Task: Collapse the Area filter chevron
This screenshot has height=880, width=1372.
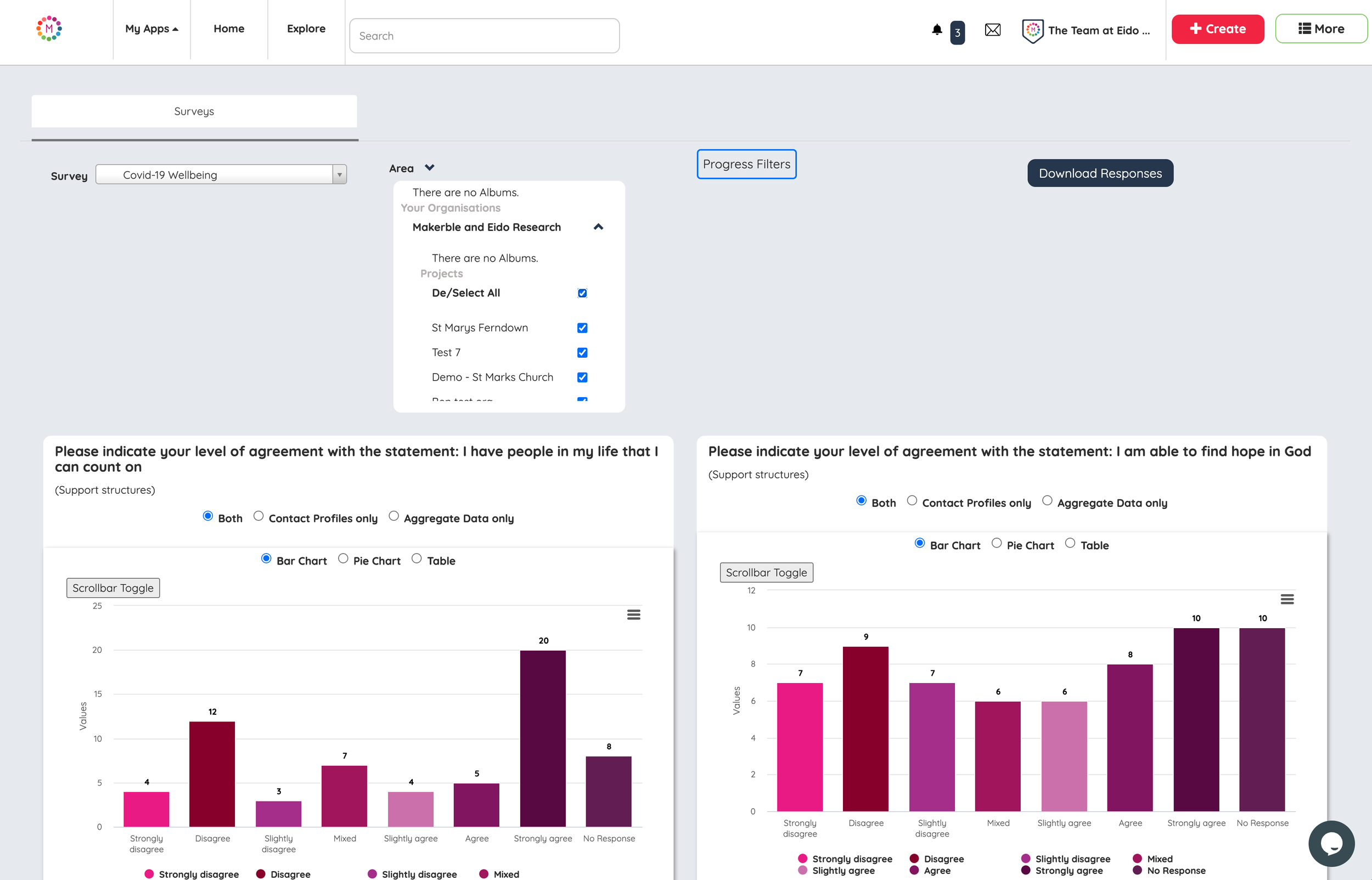Action: point(429,167)
